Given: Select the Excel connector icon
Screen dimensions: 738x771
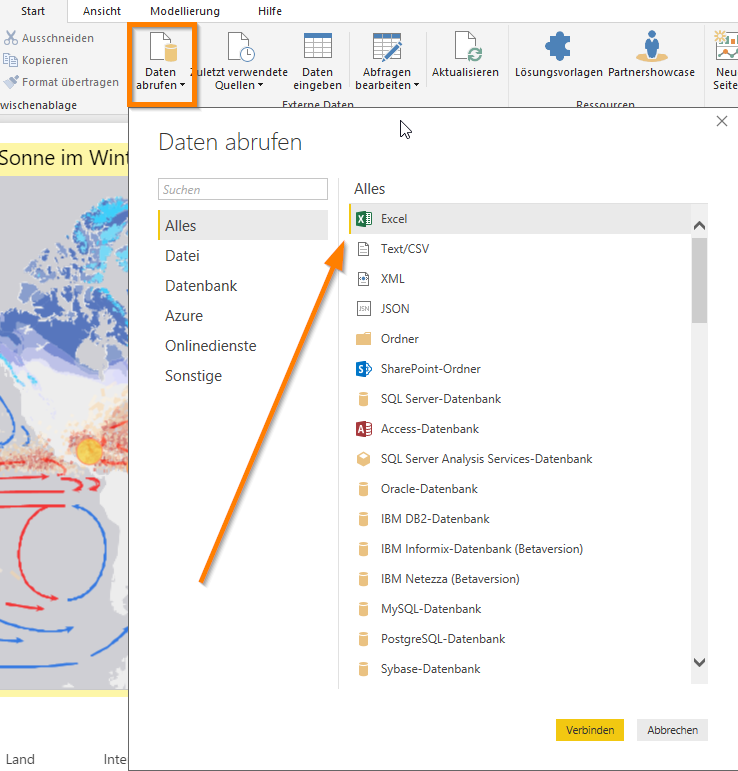Looking at the screenshot, I should [x=363, y=219].
